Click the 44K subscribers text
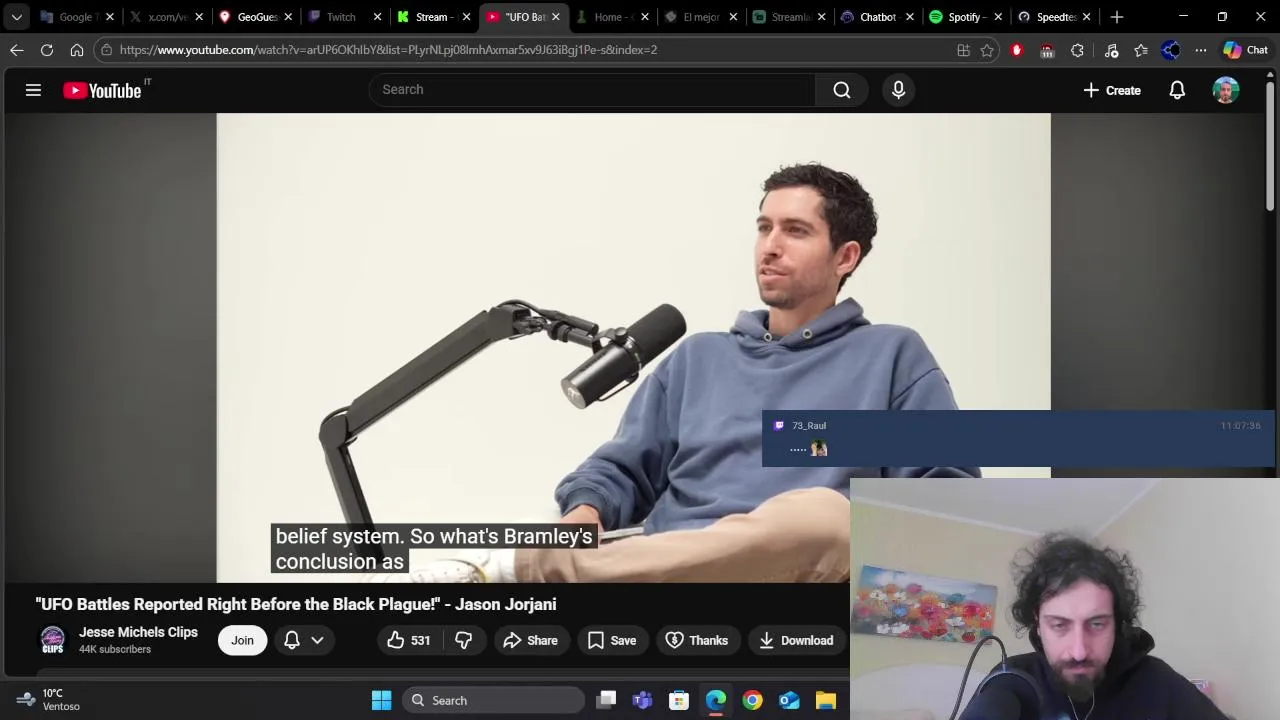The height and width of the screenshot is (720, 1280). [x=115, y=650]
